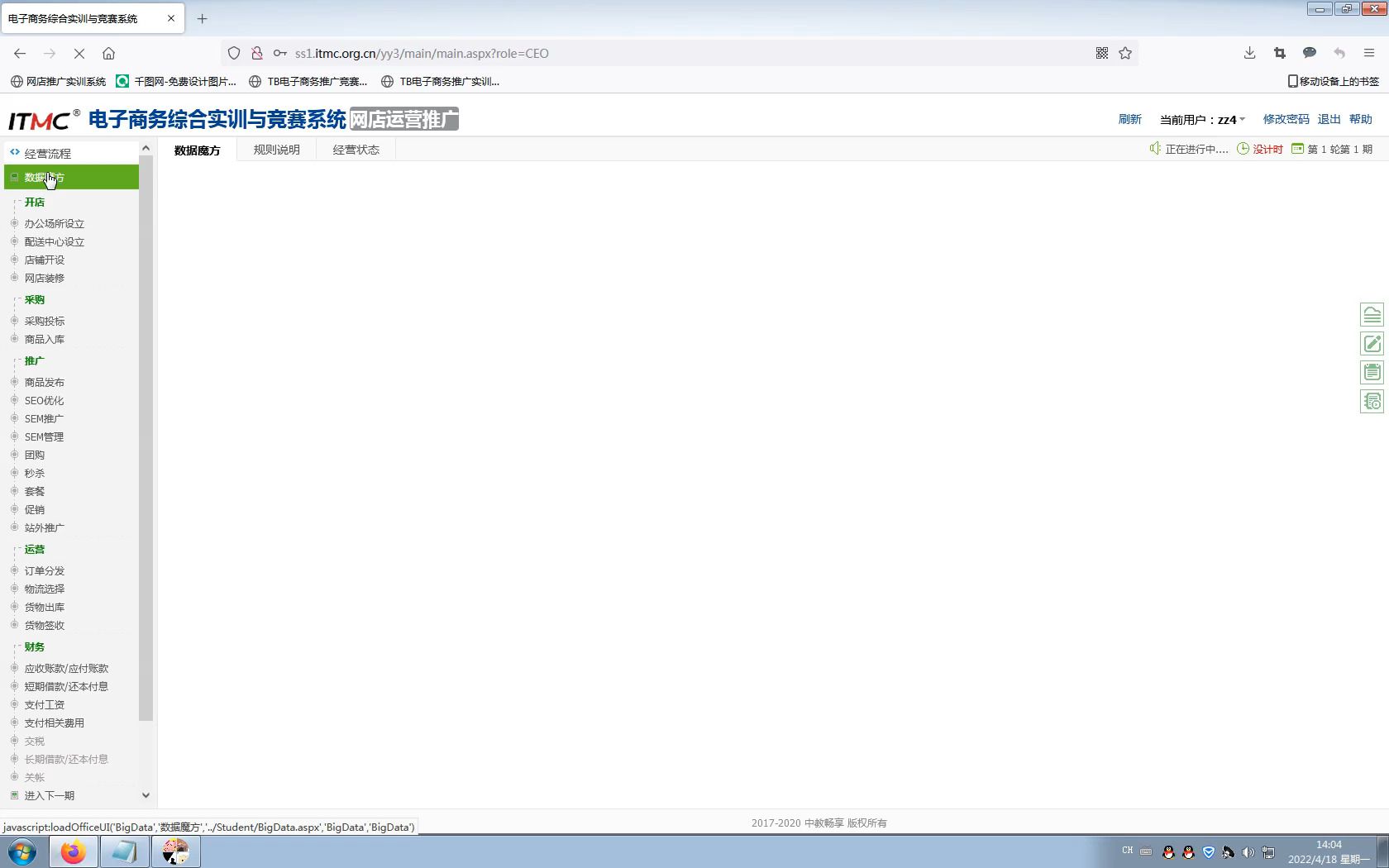Close the 电子商务综合实训系统 browser tab
This screenshot has width=1389, height=868.
tap(171, 18)
